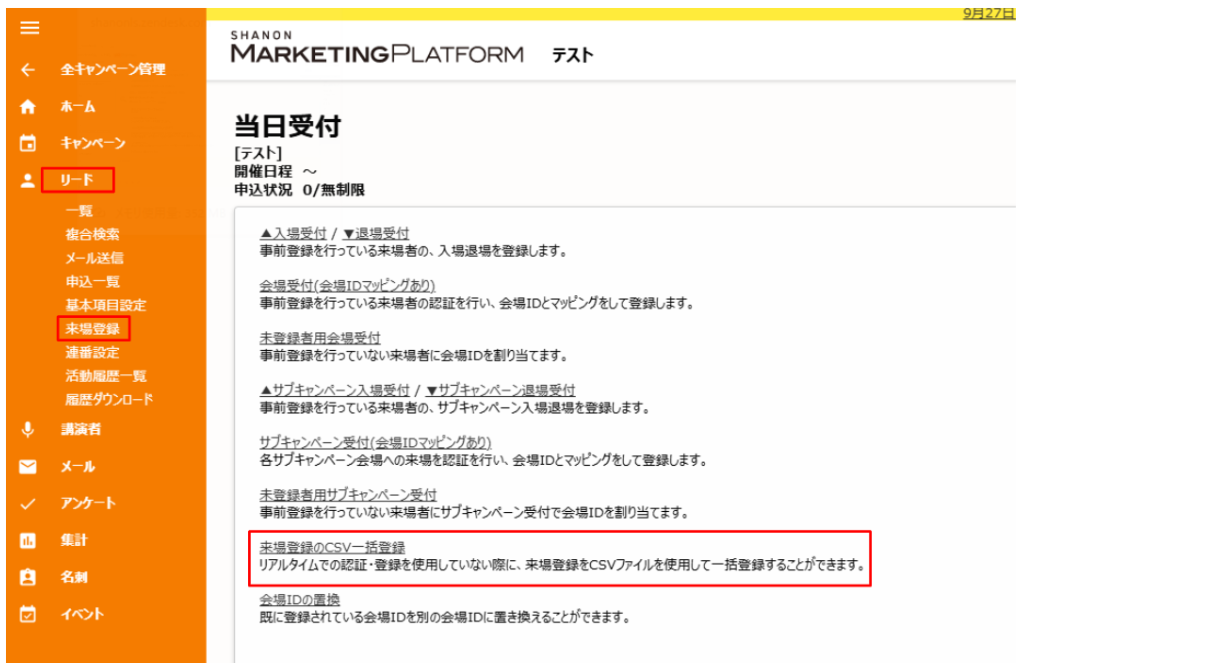Click the person icon beside リード
Screen dimensions: 1209x663
tap(28, 181)
